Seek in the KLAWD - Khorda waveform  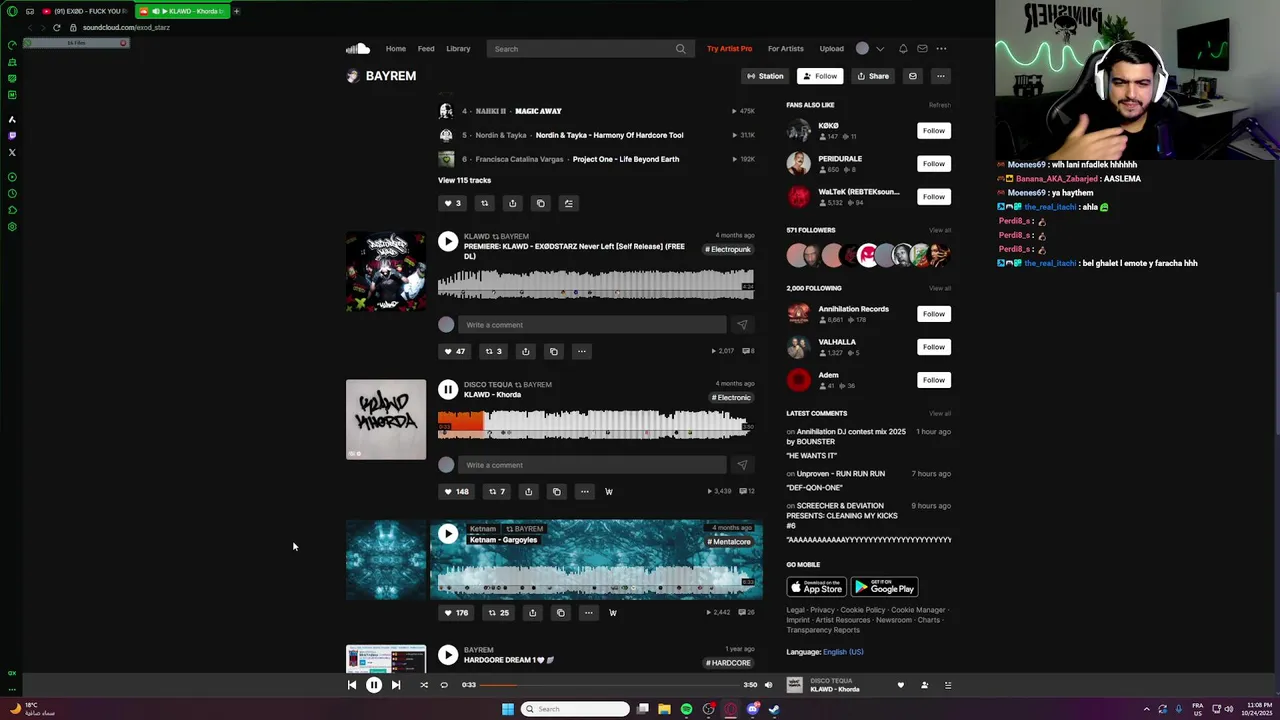point(596,424)
